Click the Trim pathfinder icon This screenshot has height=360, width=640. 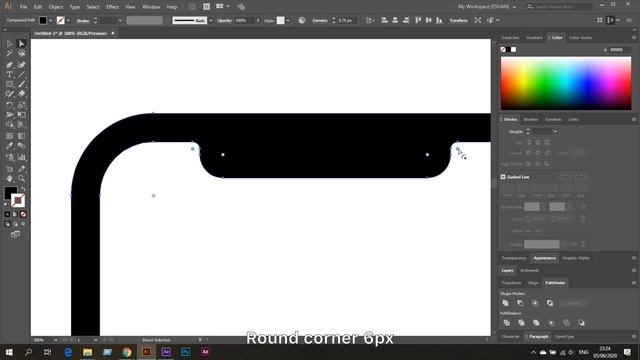521,323
